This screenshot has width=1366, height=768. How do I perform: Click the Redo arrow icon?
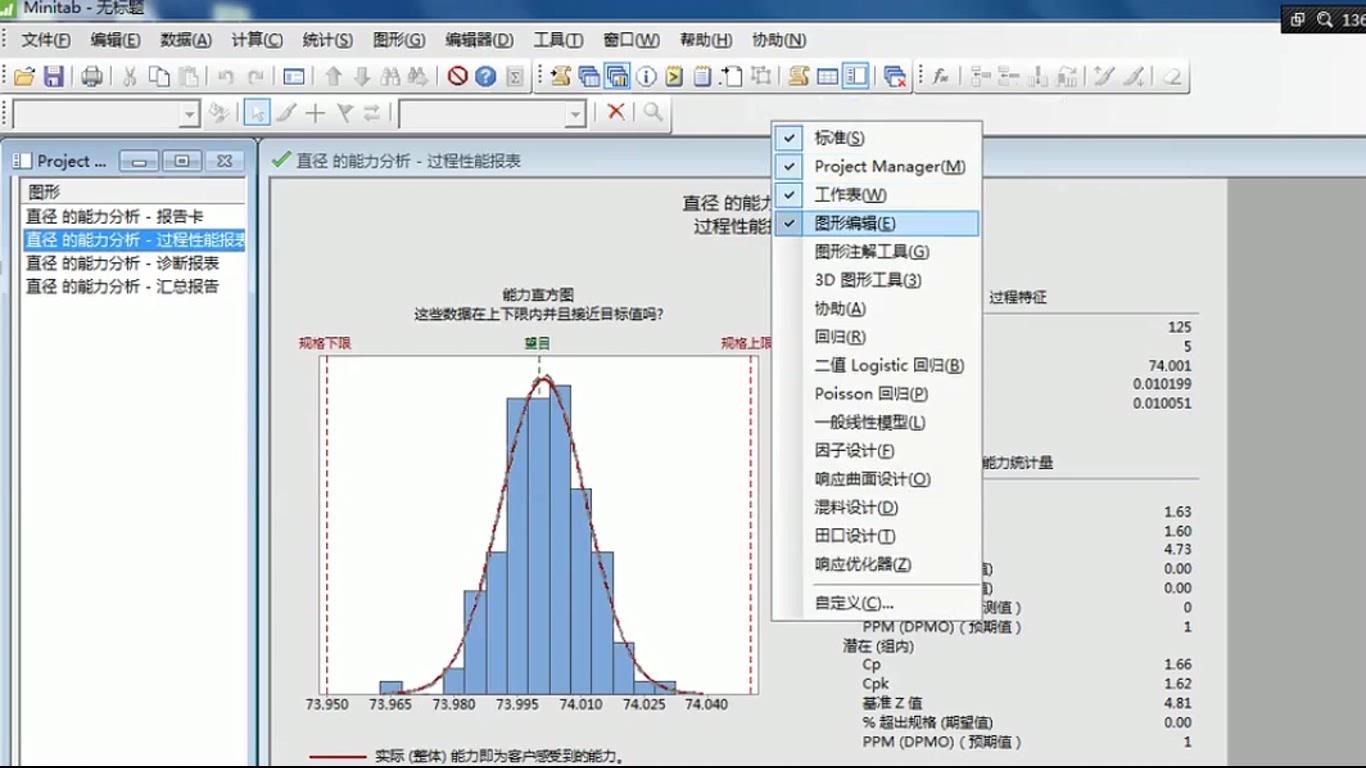point(256,76)
